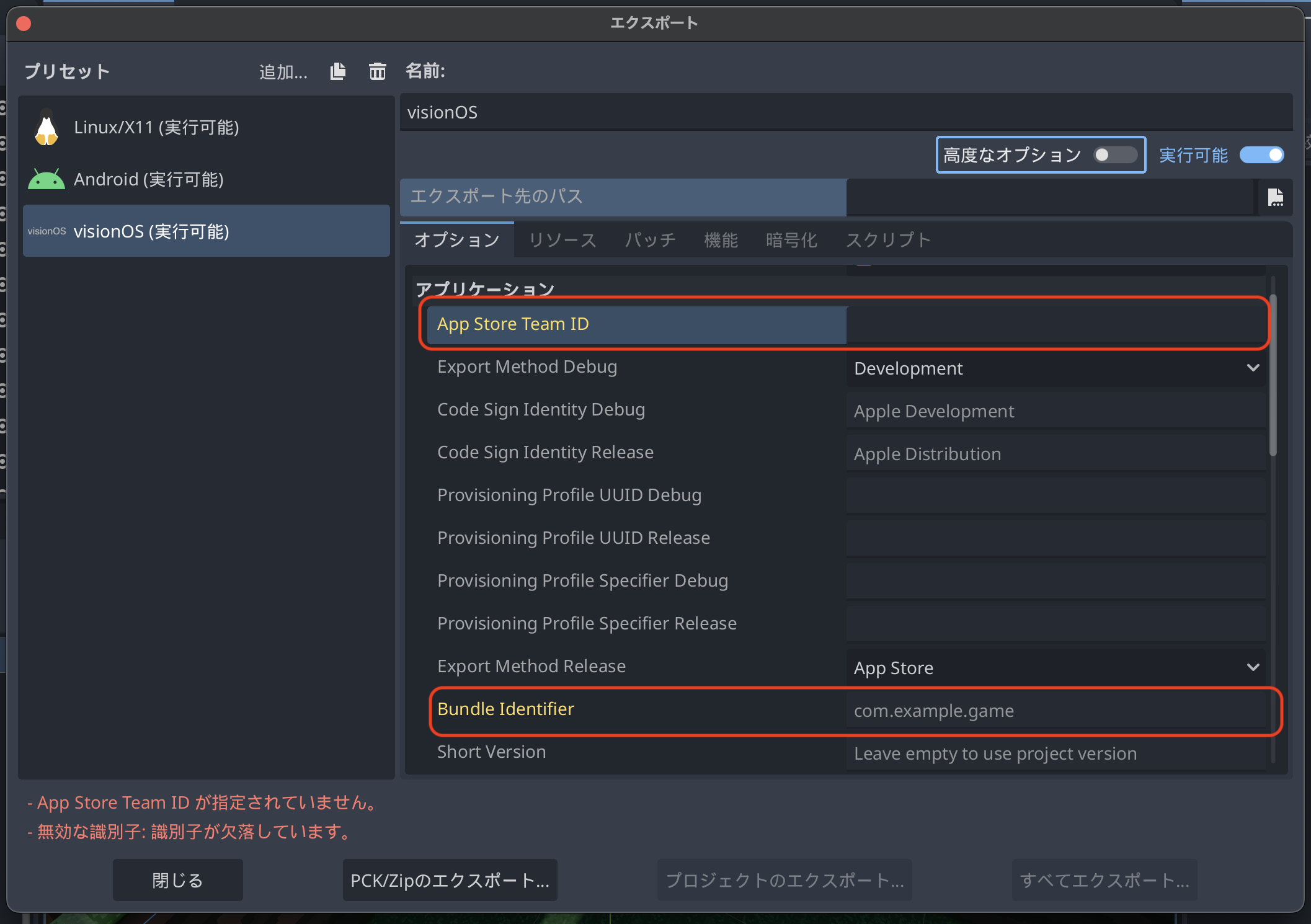Switch to the リソース tab

coord(562,240)
